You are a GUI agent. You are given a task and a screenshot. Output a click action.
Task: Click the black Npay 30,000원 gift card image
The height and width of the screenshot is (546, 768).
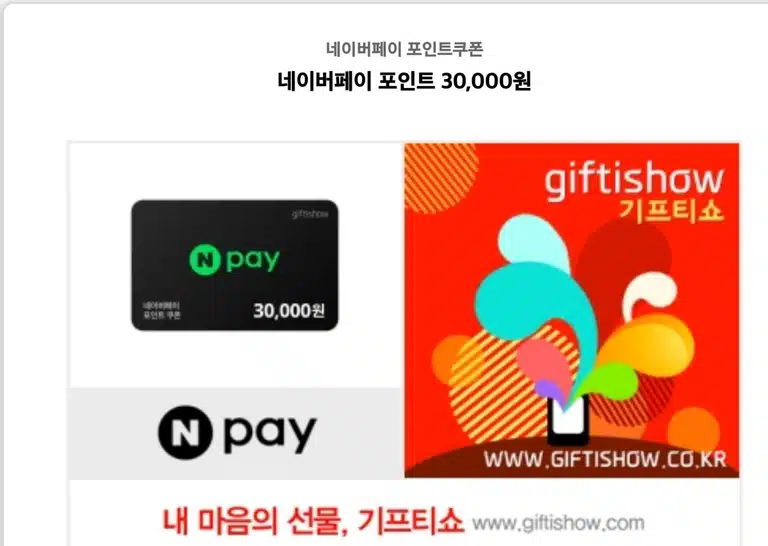pos(235,265)
